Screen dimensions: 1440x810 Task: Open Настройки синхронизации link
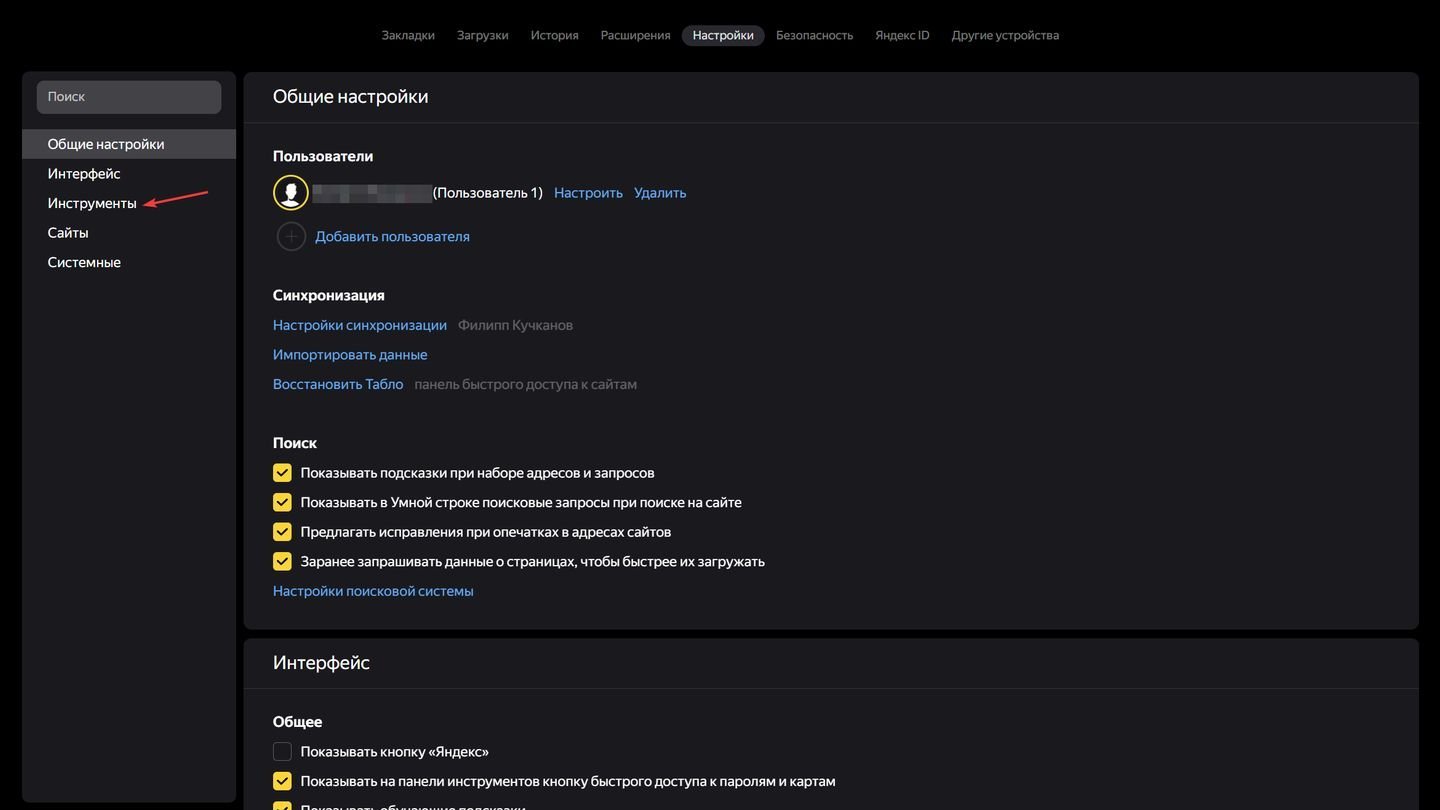click(360, 325)
